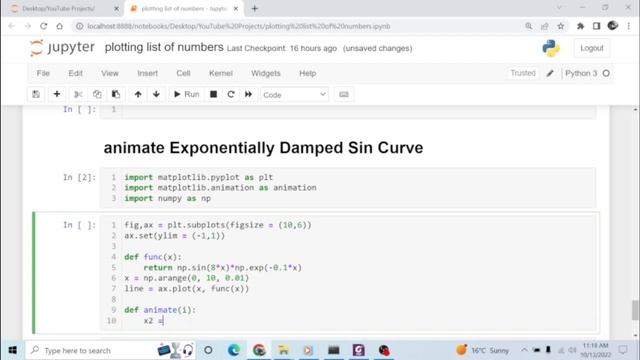Click the Jupyter logo
Viewport: 640px width, 360px height.
click(x=62, y=48)
